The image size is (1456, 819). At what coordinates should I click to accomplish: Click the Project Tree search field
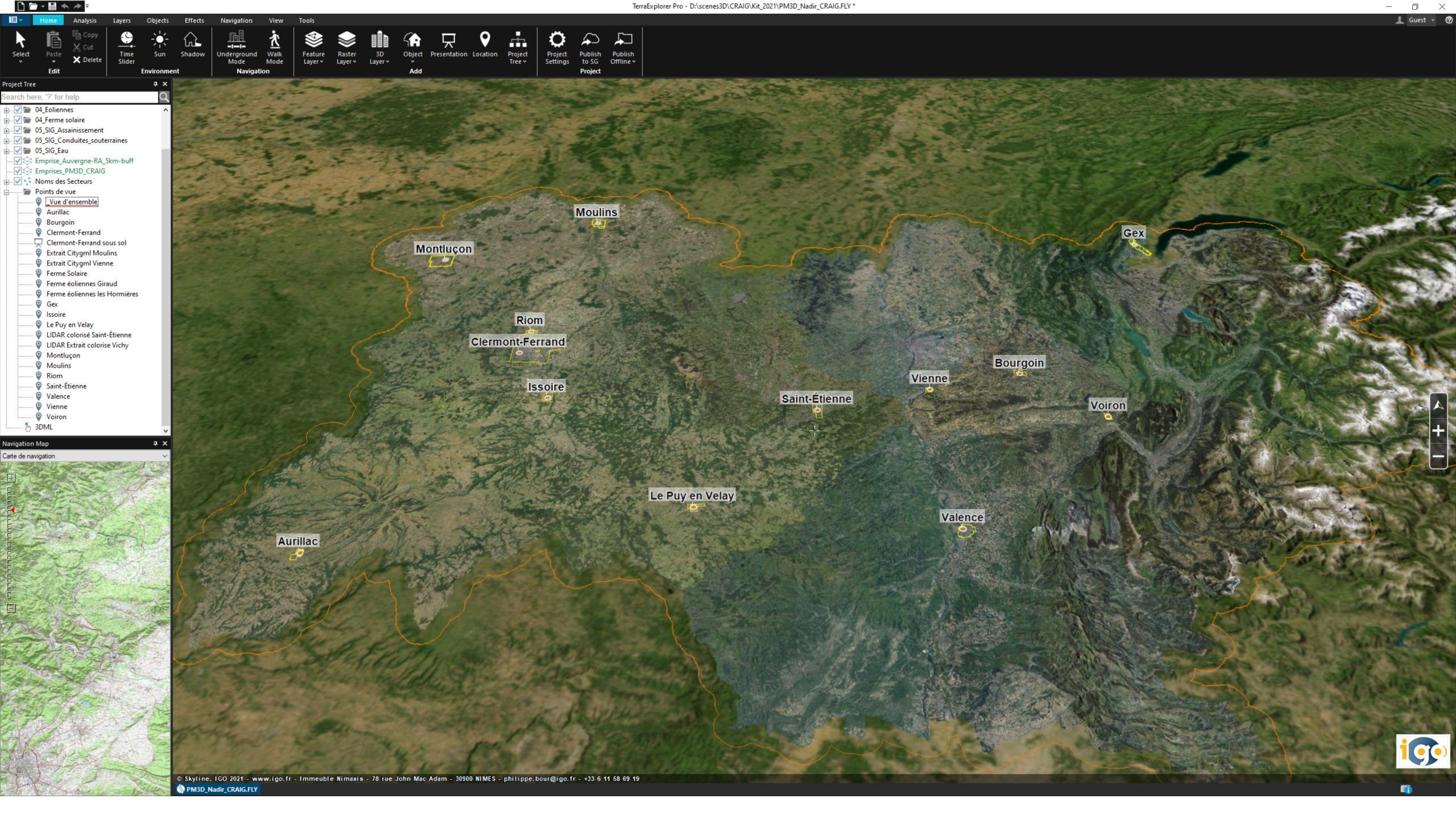(78, 97)
